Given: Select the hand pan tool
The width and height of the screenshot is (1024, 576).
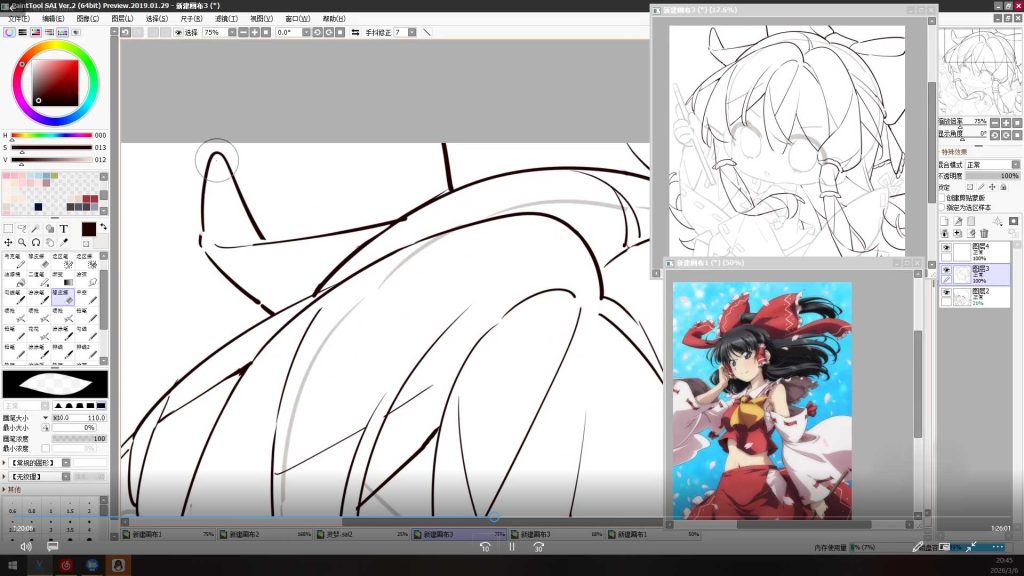Looking at the screenshot, I should pyautogui.click(x=50, y=242).
